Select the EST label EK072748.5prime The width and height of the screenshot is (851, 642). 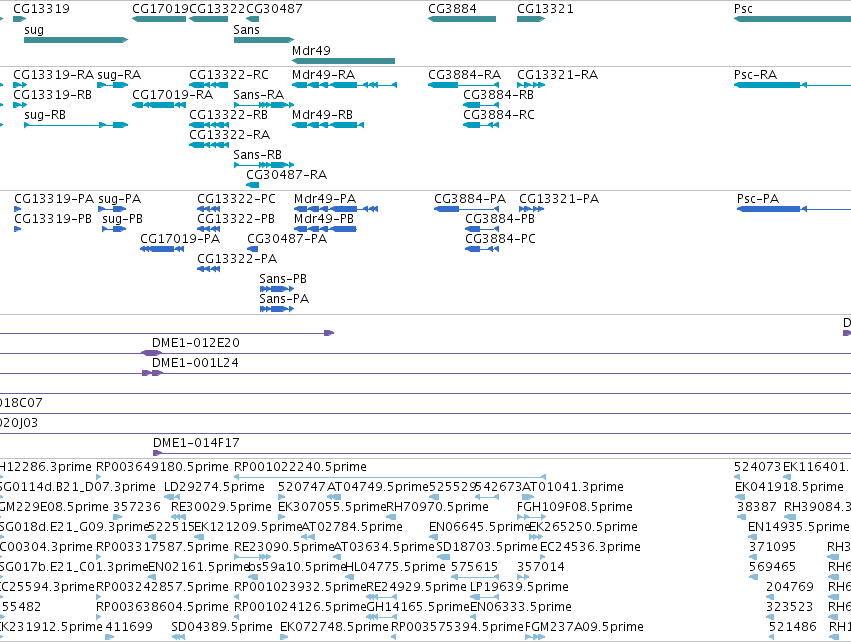tap(334, 627)
